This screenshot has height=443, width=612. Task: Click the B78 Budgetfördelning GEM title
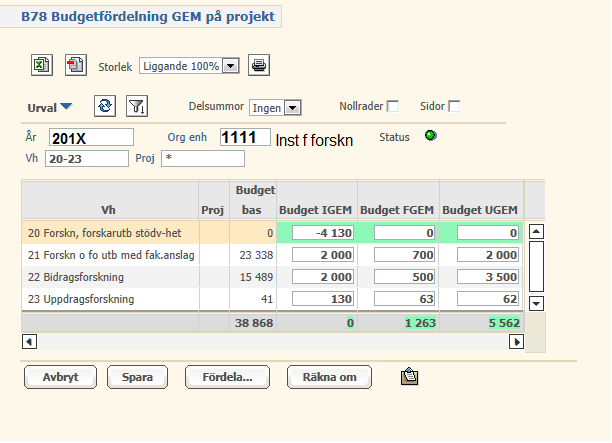coord(148,17)
